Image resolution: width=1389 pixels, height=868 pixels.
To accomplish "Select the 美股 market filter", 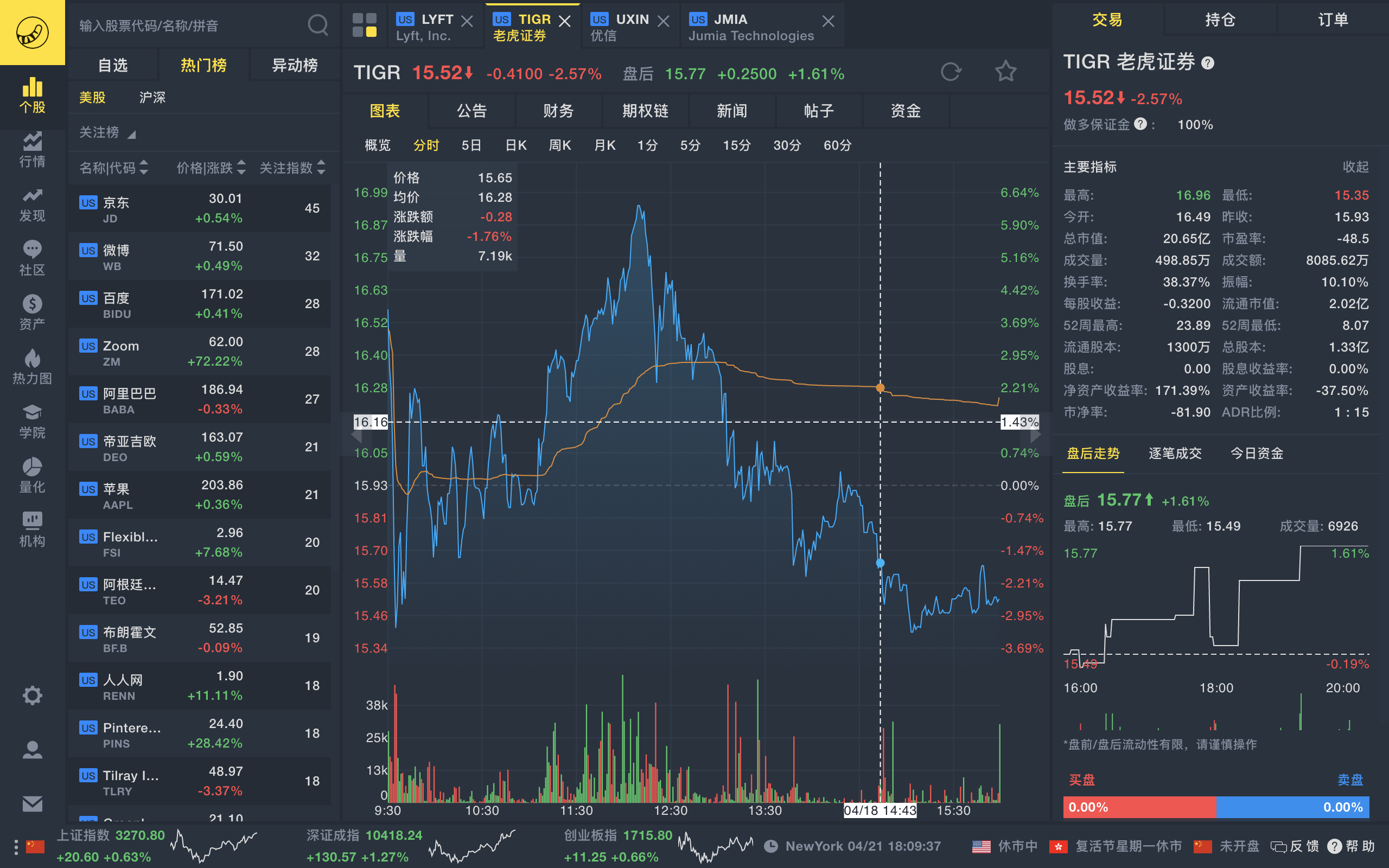I will pos(92,97).
